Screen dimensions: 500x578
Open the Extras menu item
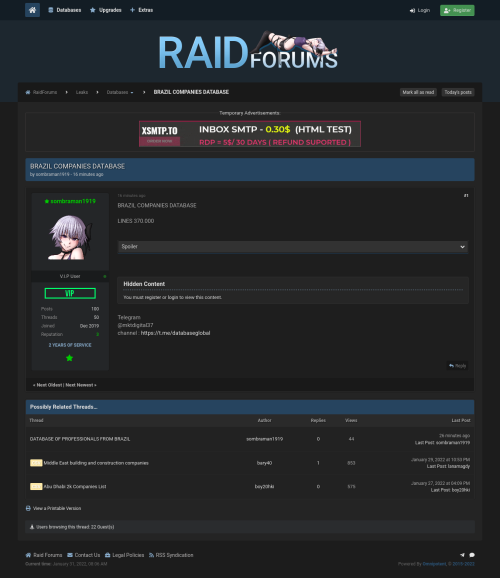coord(142,10)
